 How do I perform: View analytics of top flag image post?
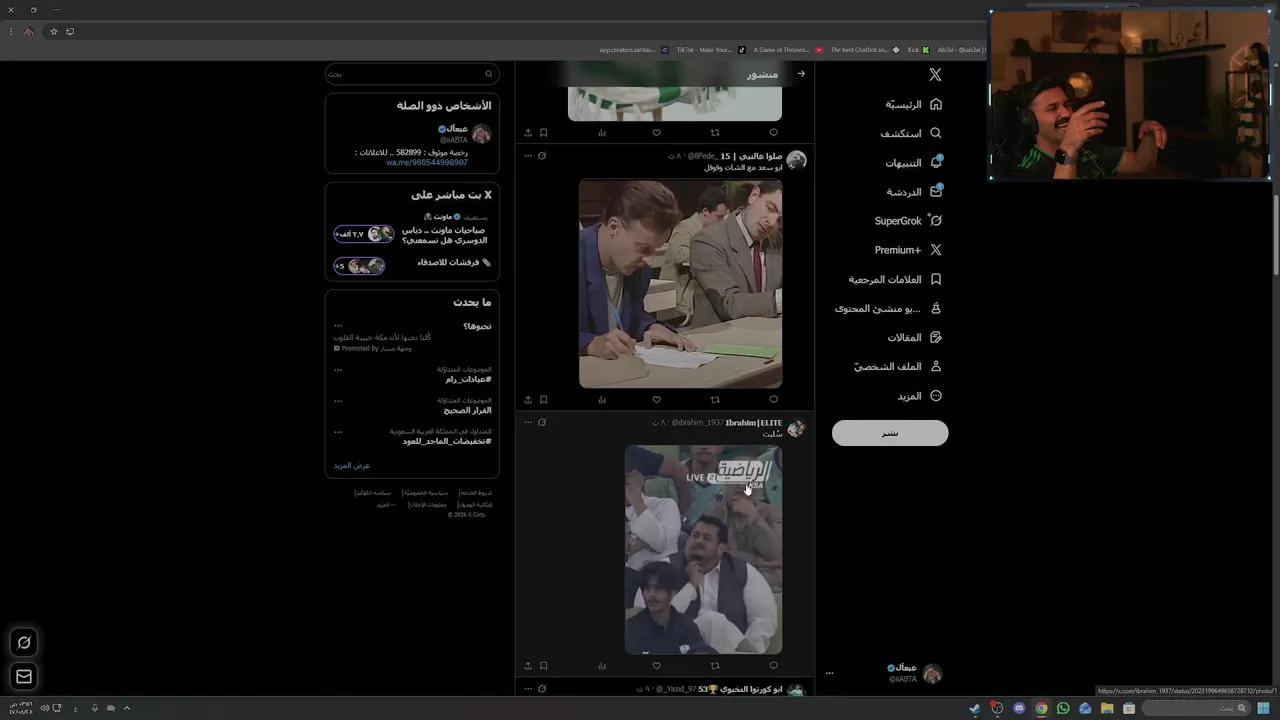pos(602,132)
